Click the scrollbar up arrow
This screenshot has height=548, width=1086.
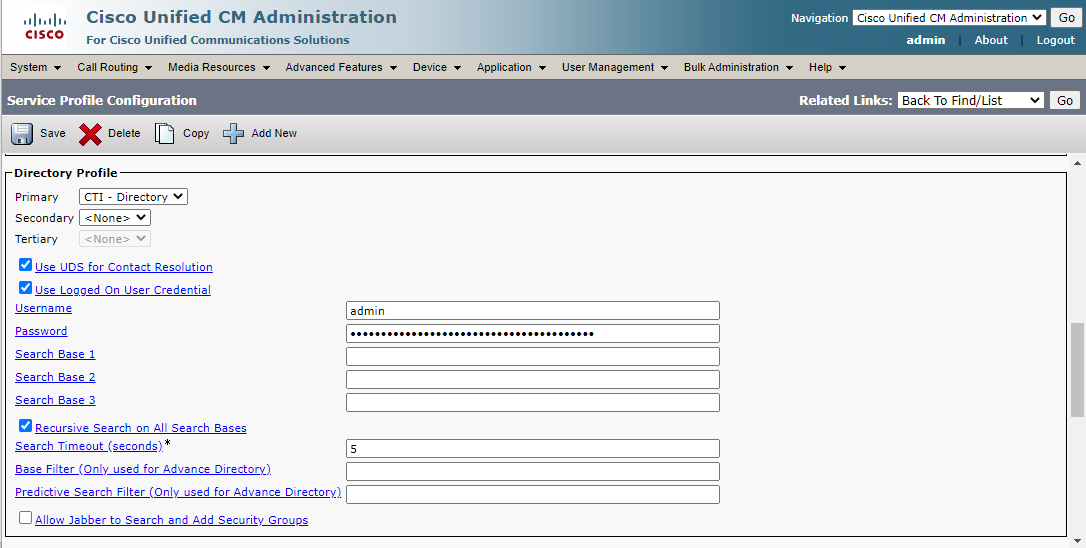coord(1078,163)
